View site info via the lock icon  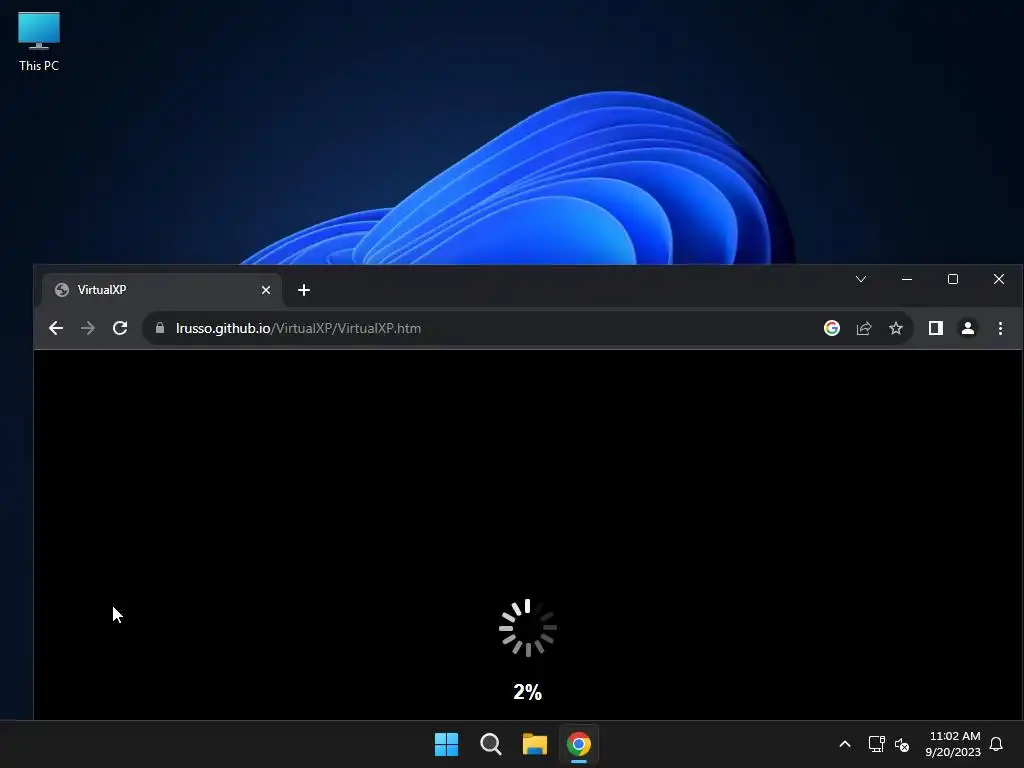(x=159, y=328)
